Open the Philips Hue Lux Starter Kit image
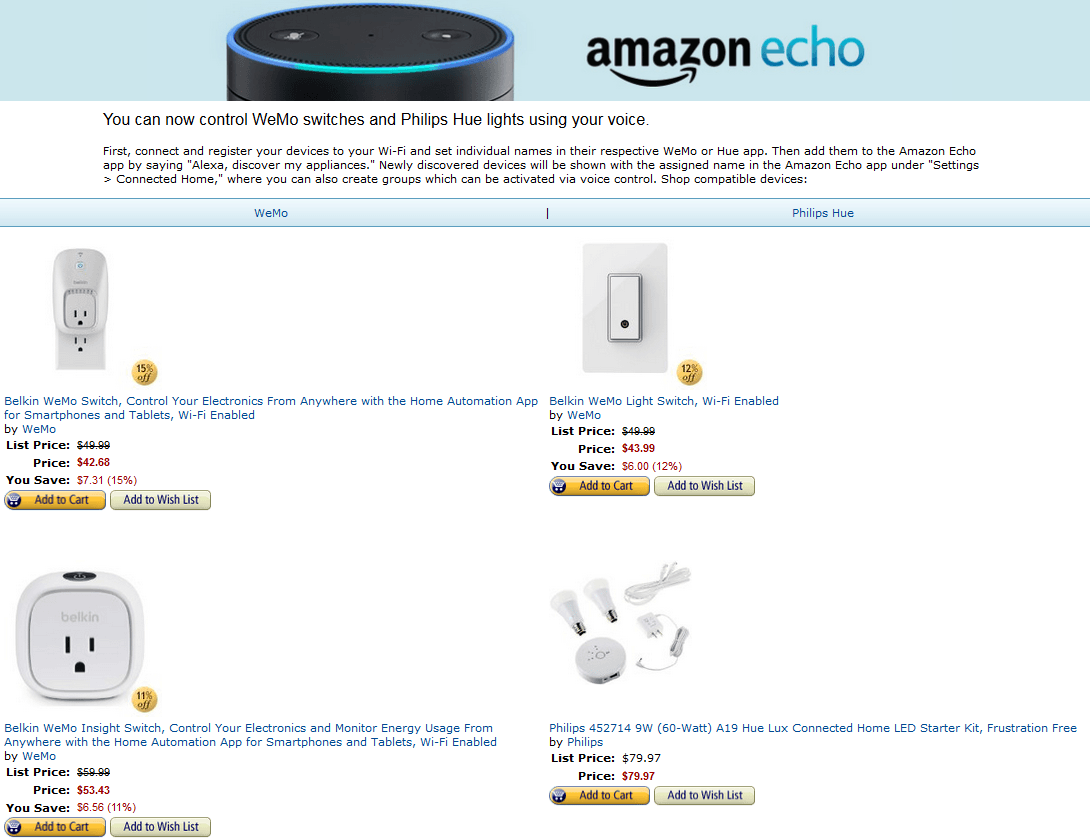1090x840 pixels. 620,622
